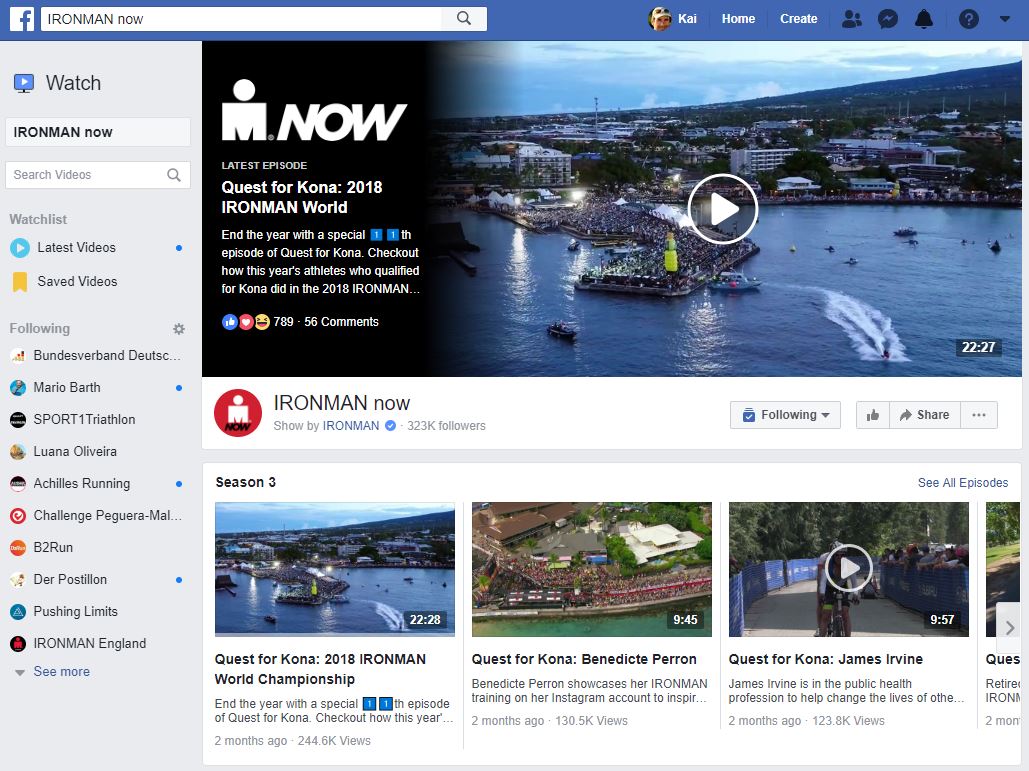Open the Friend Requests icon
Screen dimensions: 1029x771
pos(851,19)
